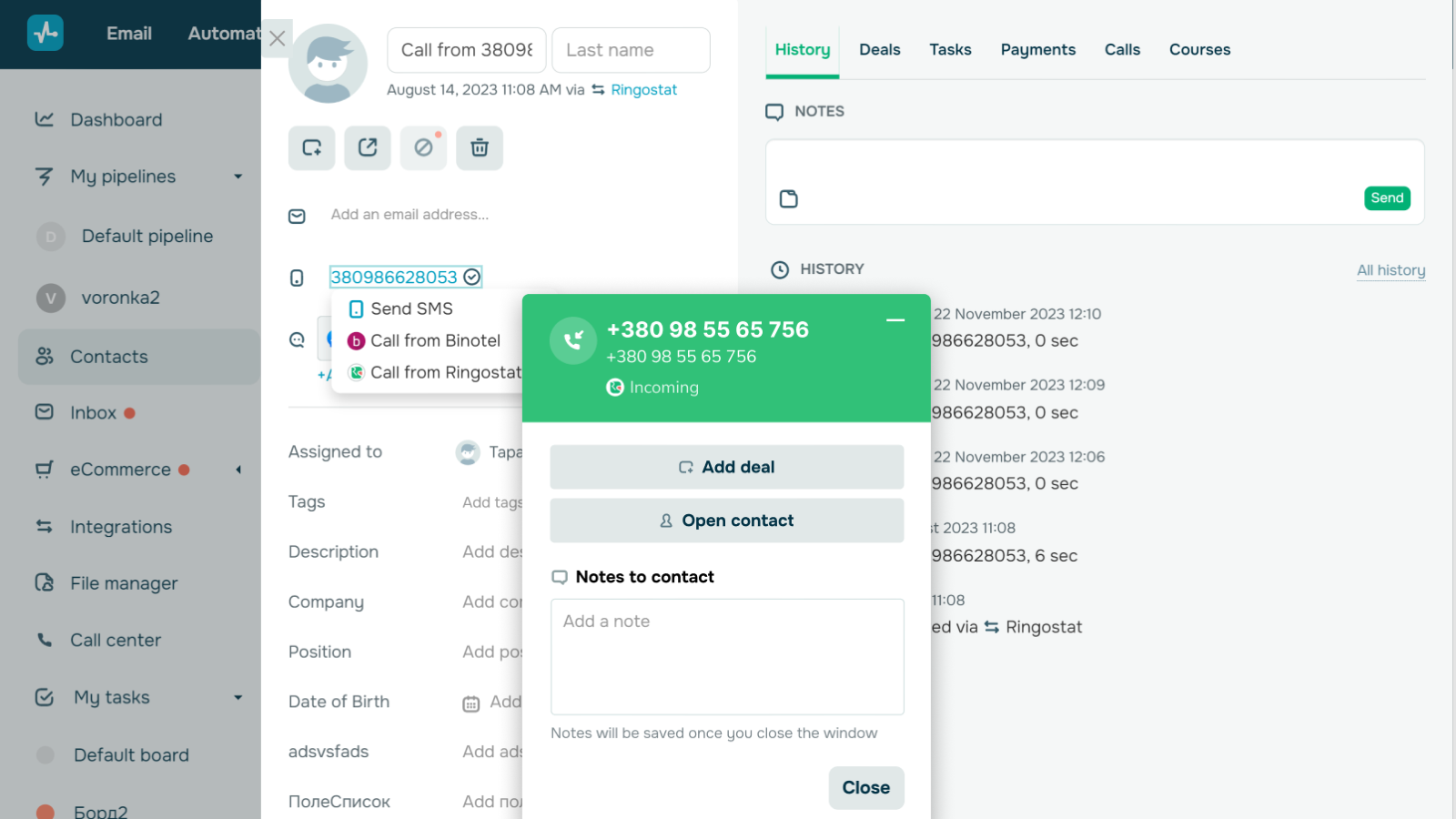The image size is (1456, 819).
Task: Expand the My tasks section
Action: point(238,698)
